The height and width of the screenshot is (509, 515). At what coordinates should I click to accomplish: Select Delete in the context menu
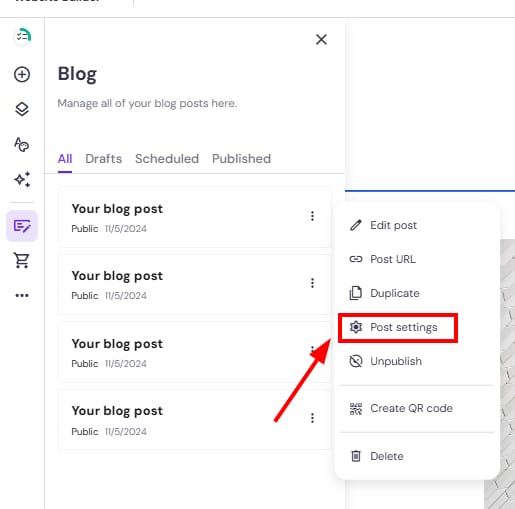(417, 456)
